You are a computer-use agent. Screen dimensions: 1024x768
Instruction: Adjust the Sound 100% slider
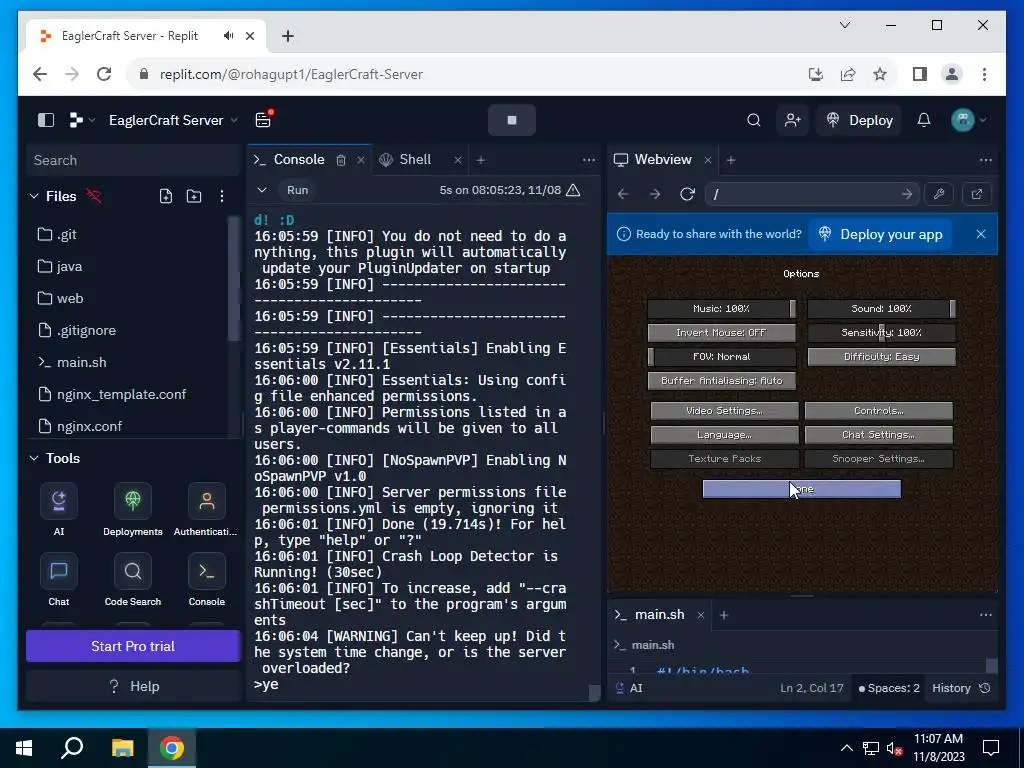click(882, 308)
